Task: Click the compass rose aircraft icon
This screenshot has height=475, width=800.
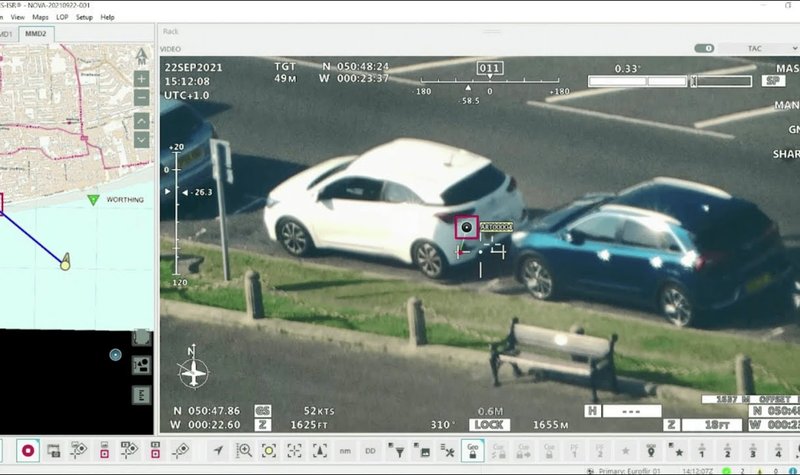Action: pyautogui.click(x=193, y=373)
